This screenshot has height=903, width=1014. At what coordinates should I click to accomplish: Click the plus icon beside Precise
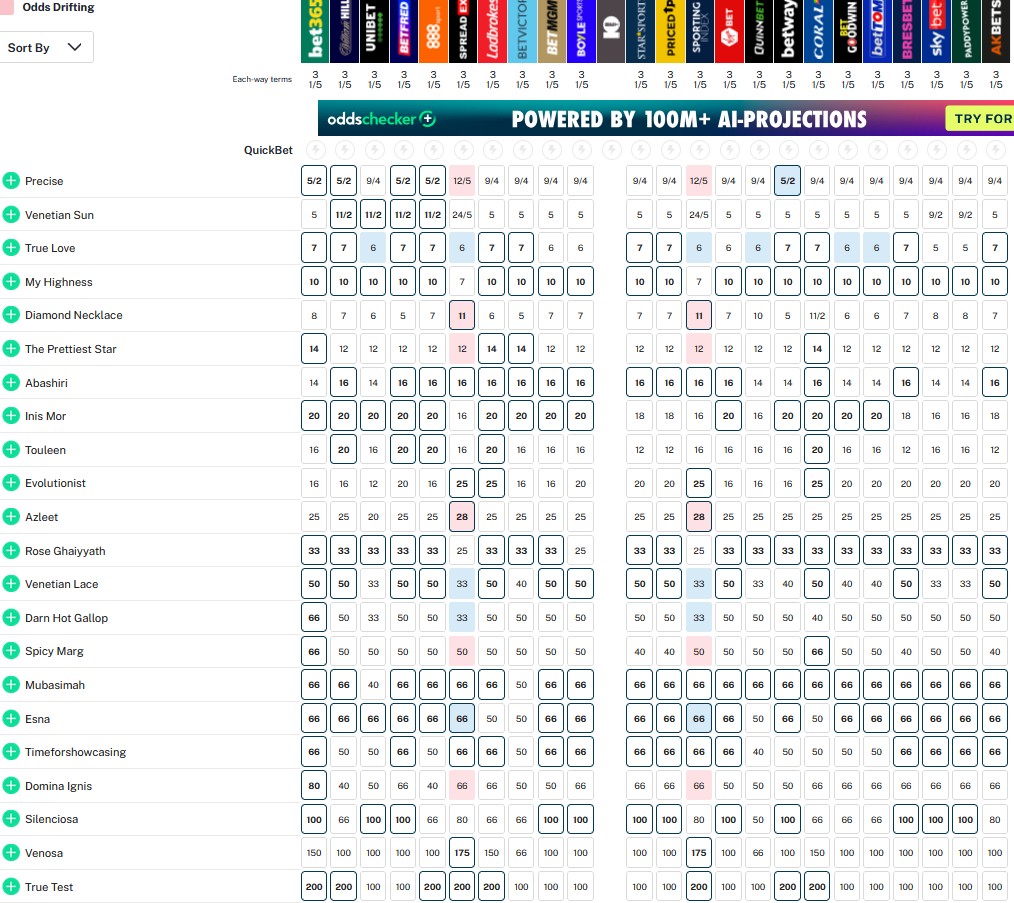coord(11,181)
